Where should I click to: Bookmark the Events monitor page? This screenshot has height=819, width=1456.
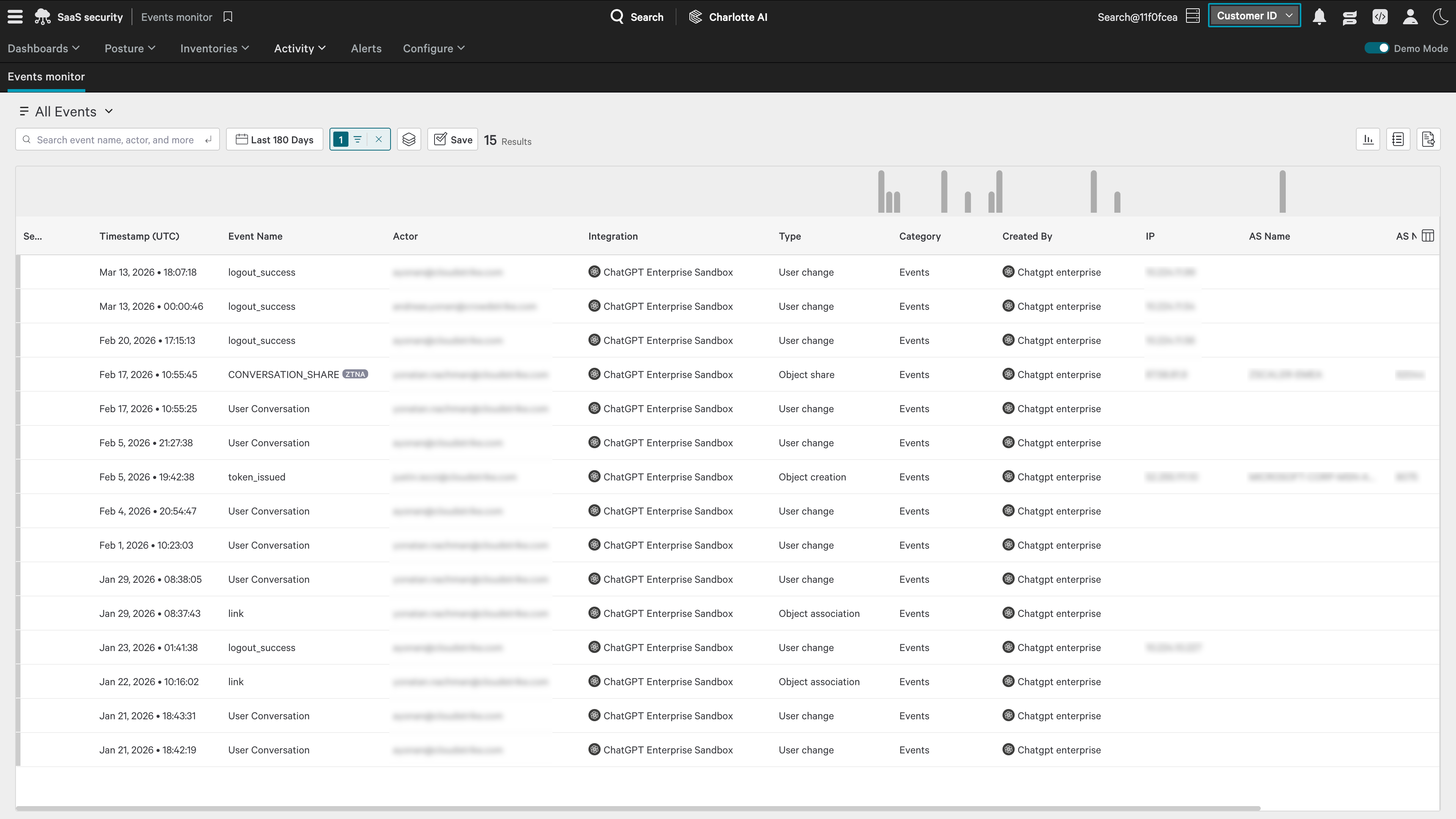(228, 17)
